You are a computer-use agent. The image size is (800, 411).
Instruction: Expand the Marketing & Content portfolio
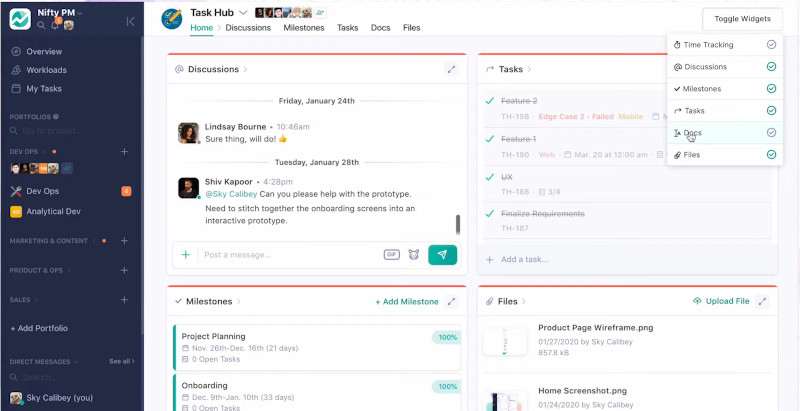click(93, 241)
